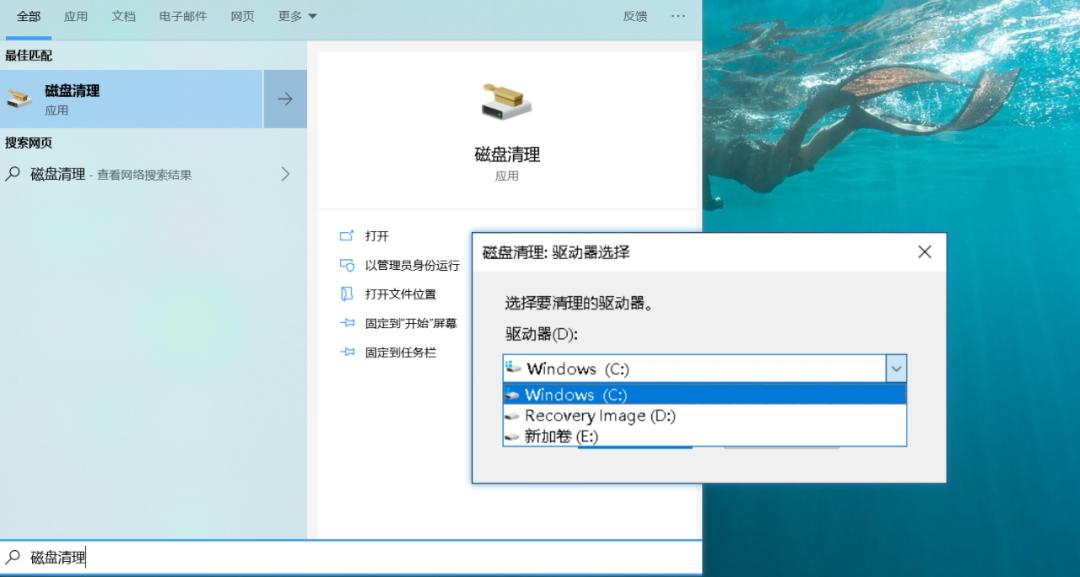Screen dimensions: 1080x577
Task: Click the large 磁盘清理 application icon
Action: coord(507,100)
